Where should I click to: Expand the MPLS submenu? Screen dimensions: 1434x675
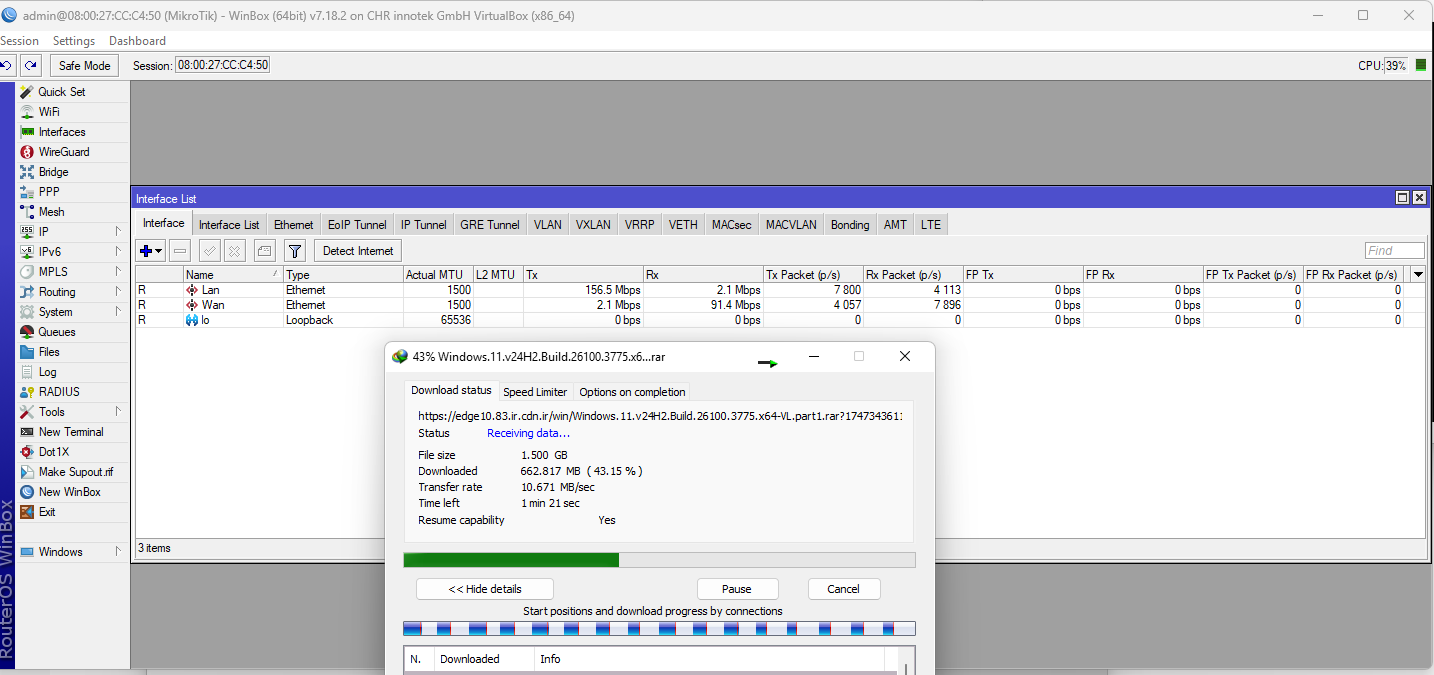tap(118, 271)
